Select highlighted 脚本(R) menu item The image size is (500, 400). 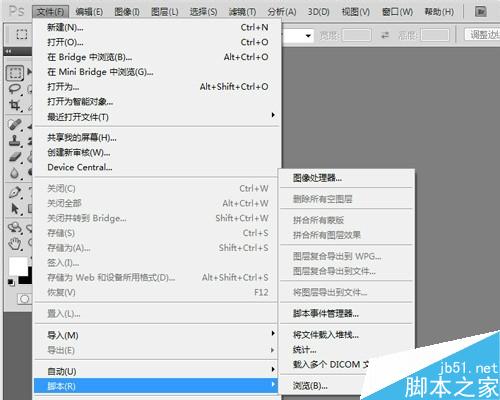click(157, 386)
